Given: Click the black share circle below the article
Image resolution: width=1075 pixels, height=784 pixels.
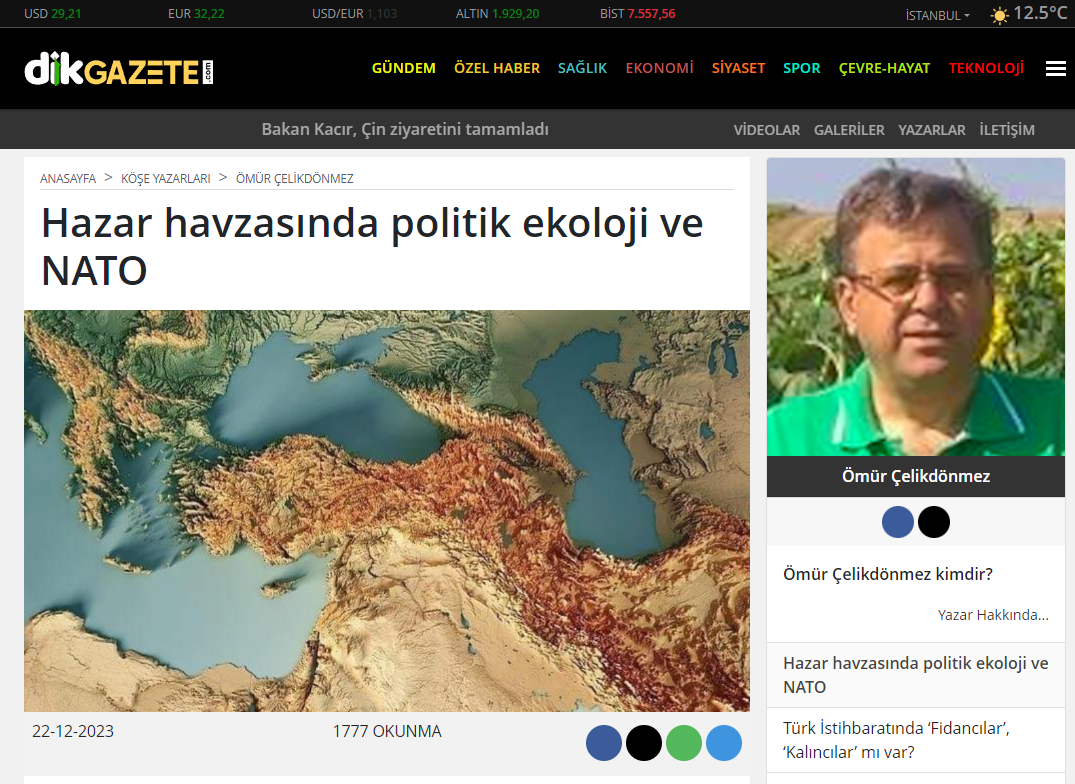Looking at the screenshot, I should [644, 743].
